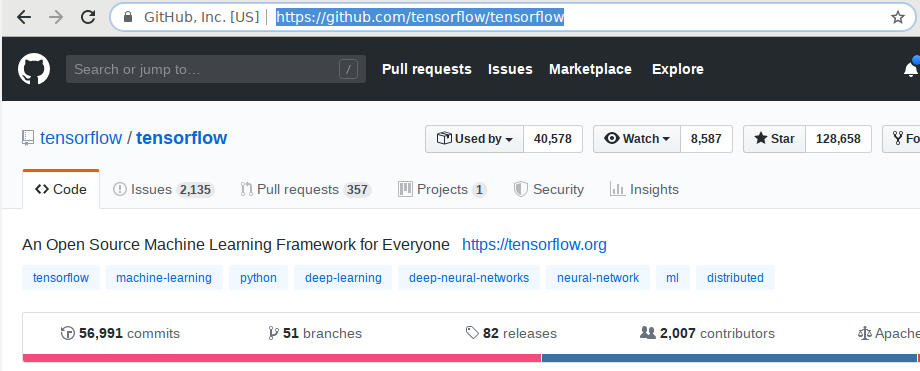
Task: Expand the Watch dropdown button
Action: click(x=637, y=139)
